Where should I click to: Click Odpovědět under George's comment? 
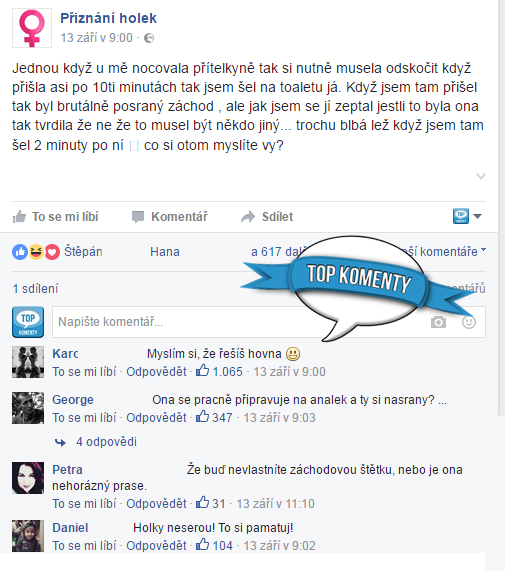point(156,417)
